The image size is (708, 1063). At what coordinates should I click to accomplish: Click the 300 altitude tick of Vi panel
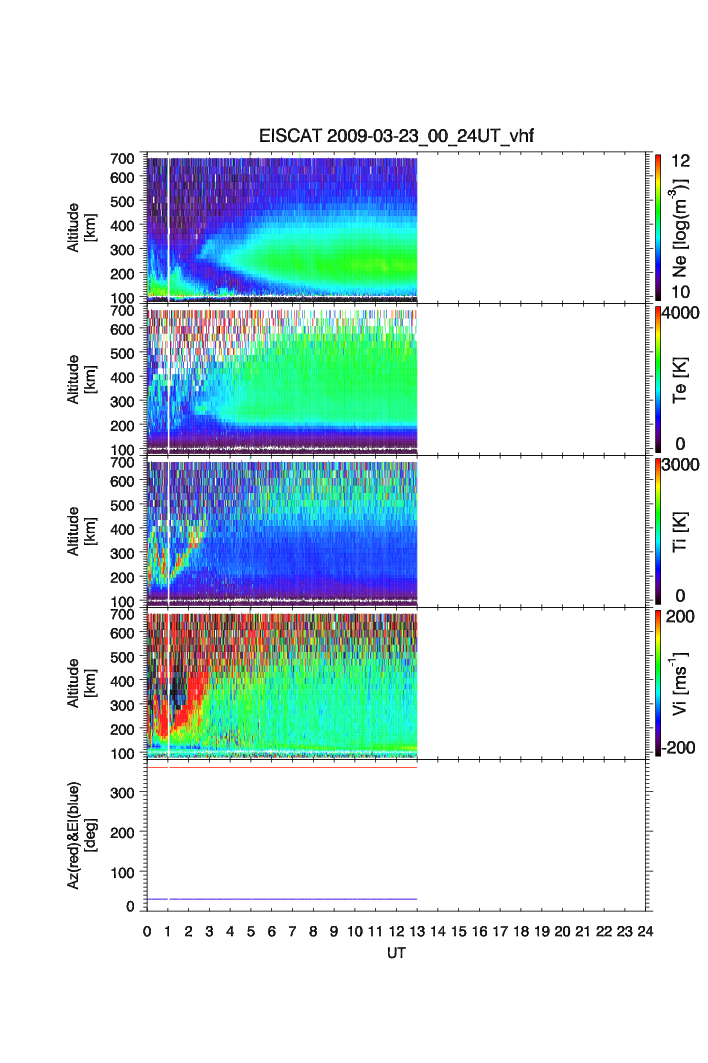[x=122, y=706]
